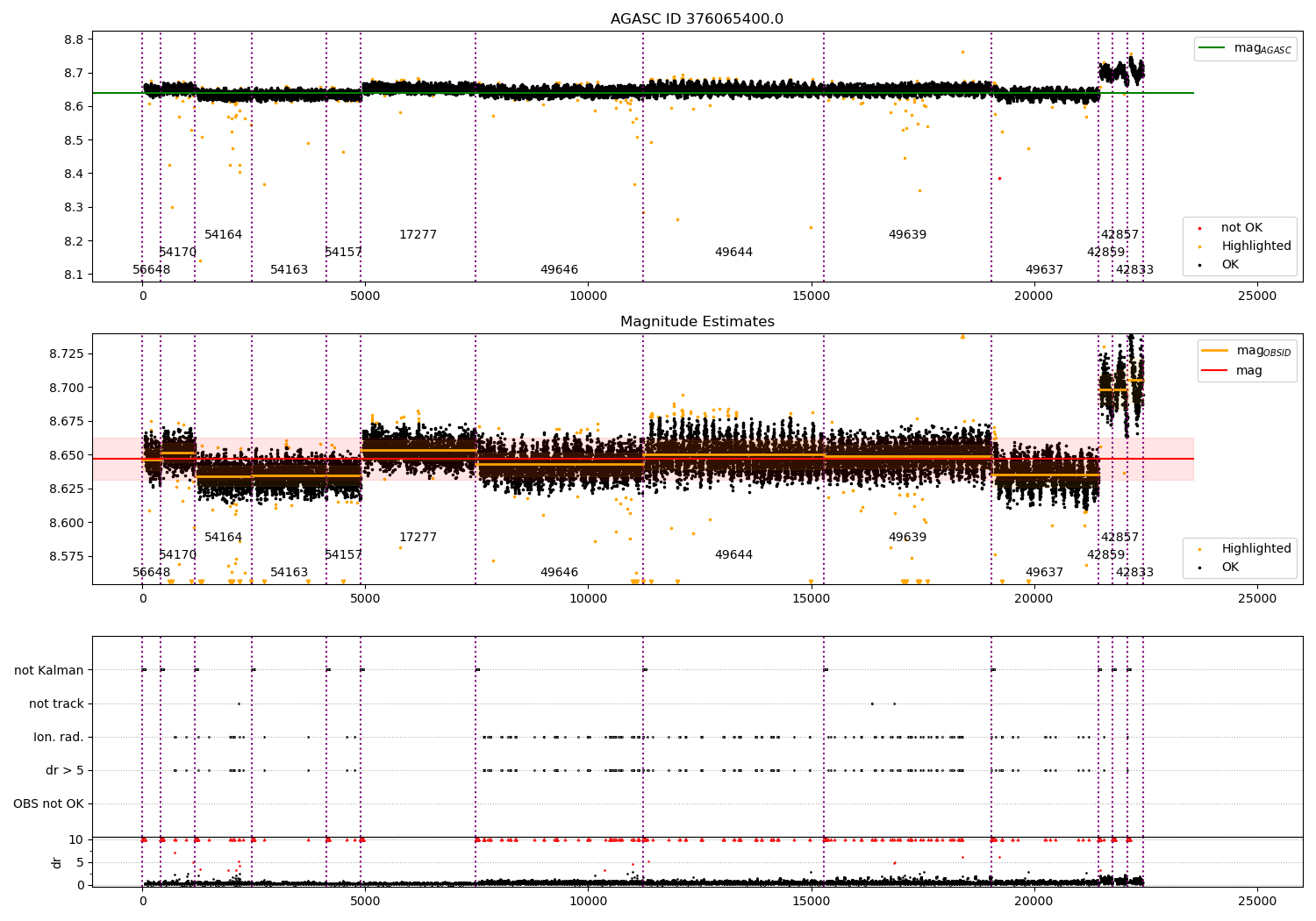Click OBSID label 56648 in the top plot
This screenshot has width=1316, height=921.
152,270
